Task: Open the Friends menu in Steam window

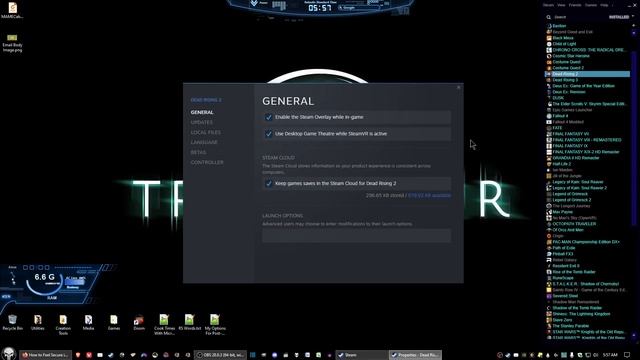Action: [x=575, y=5]
